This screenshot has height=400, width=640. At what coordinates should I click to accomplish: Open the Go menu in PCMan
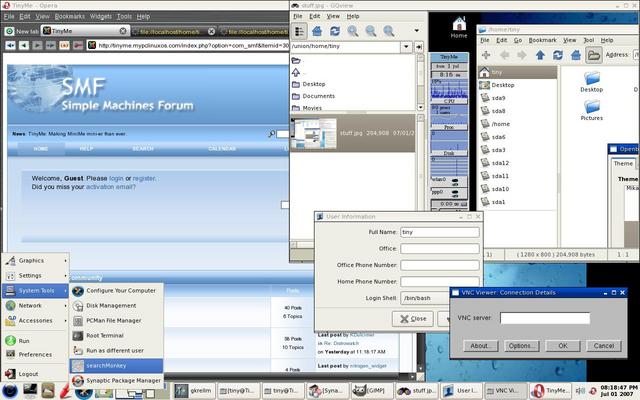coord(518,40)
